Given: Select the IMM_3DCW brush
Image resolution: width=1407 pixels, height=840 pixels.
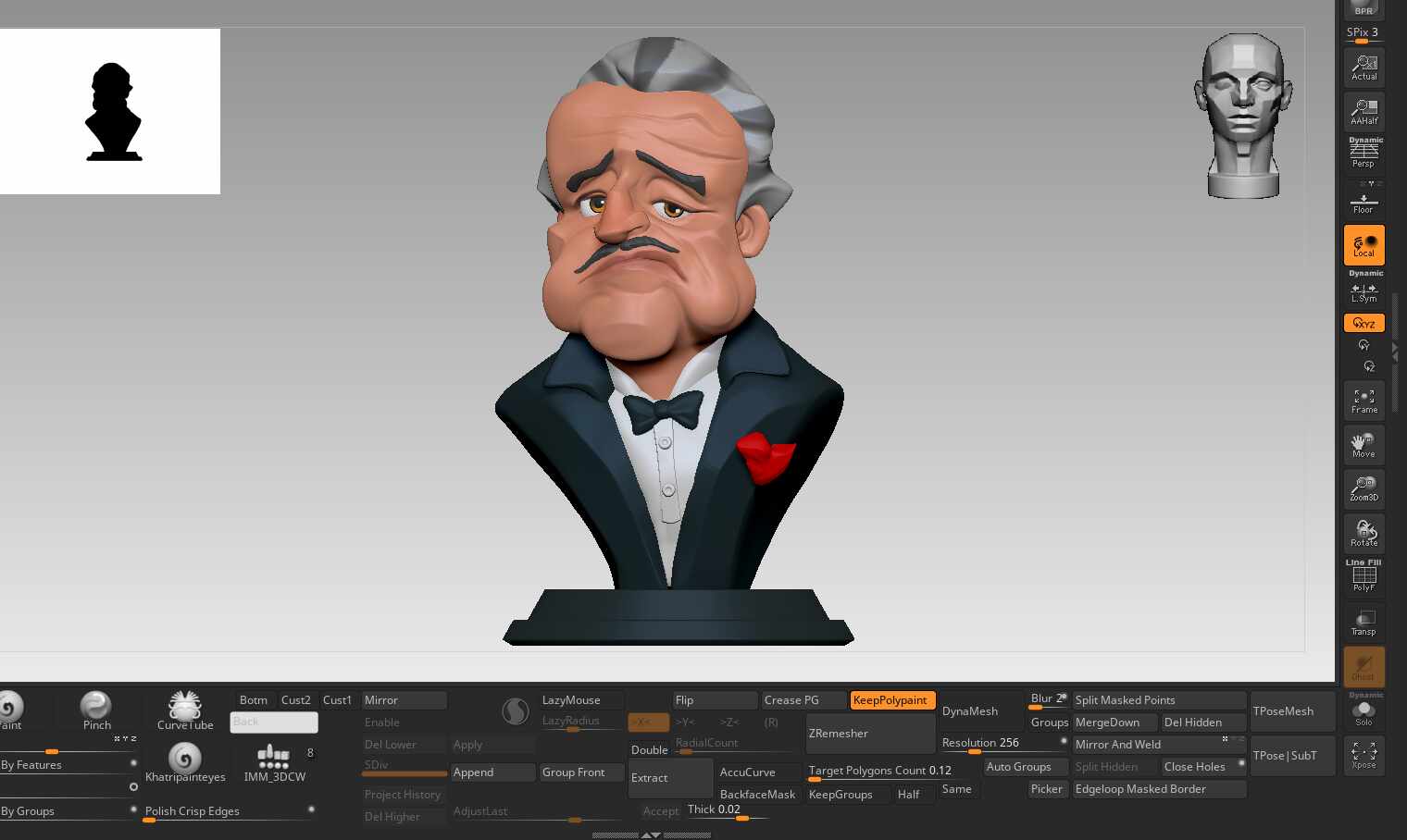Looking at the screenshot, I should click(x=274, y=762).
